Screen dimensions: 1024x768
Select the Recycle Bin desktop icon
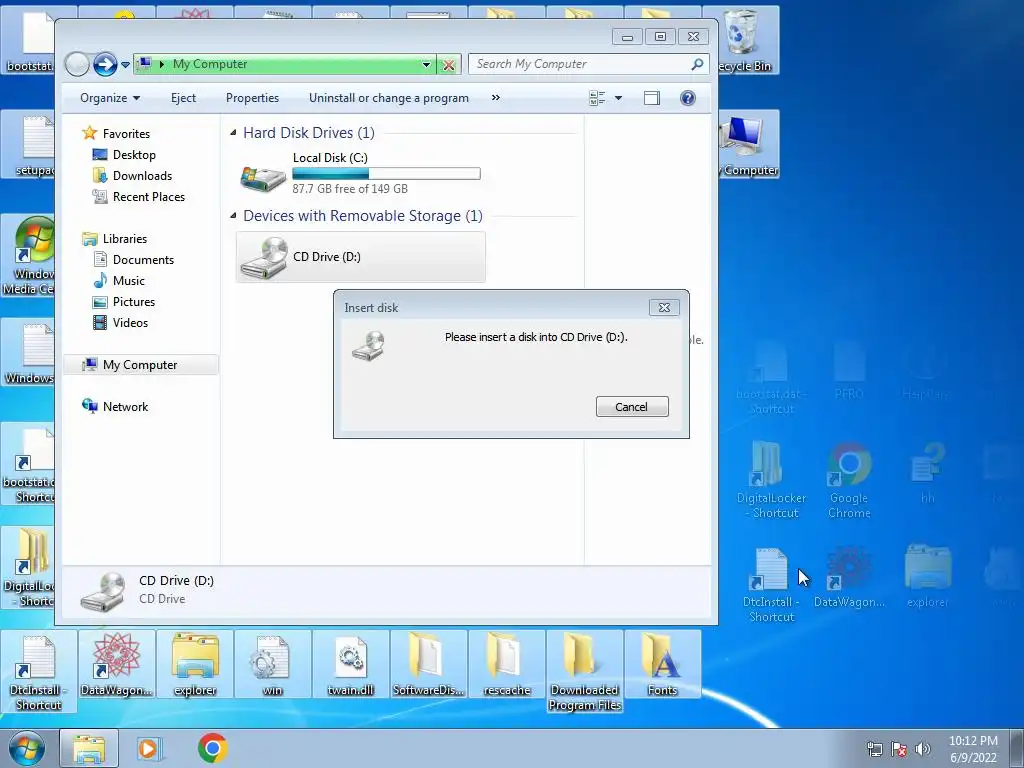(x=748, y=40)
